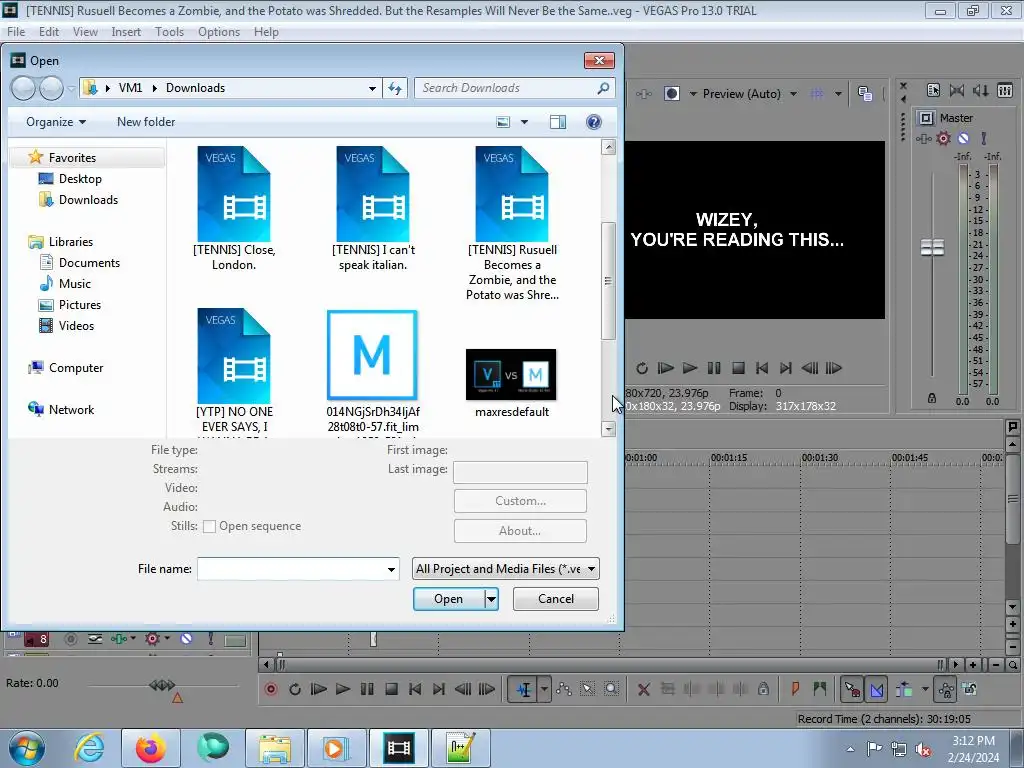Screen dimensions: 1024x768
Task: Click the Downmix Output icon in Master Bus
Action: click(x=957, y=90)
